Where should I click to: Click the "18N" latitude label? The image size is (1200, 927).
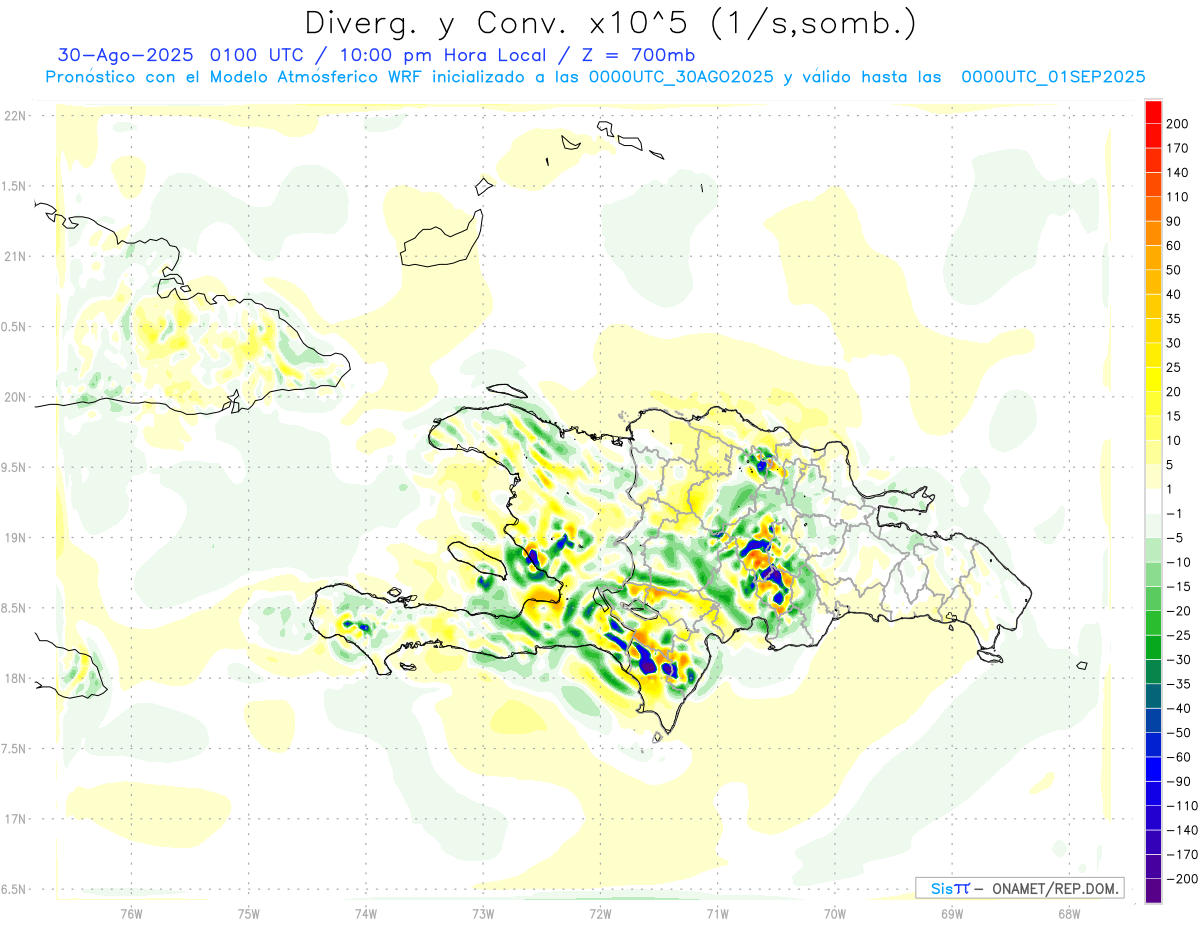pyautogui.click(x=15, y=678)
